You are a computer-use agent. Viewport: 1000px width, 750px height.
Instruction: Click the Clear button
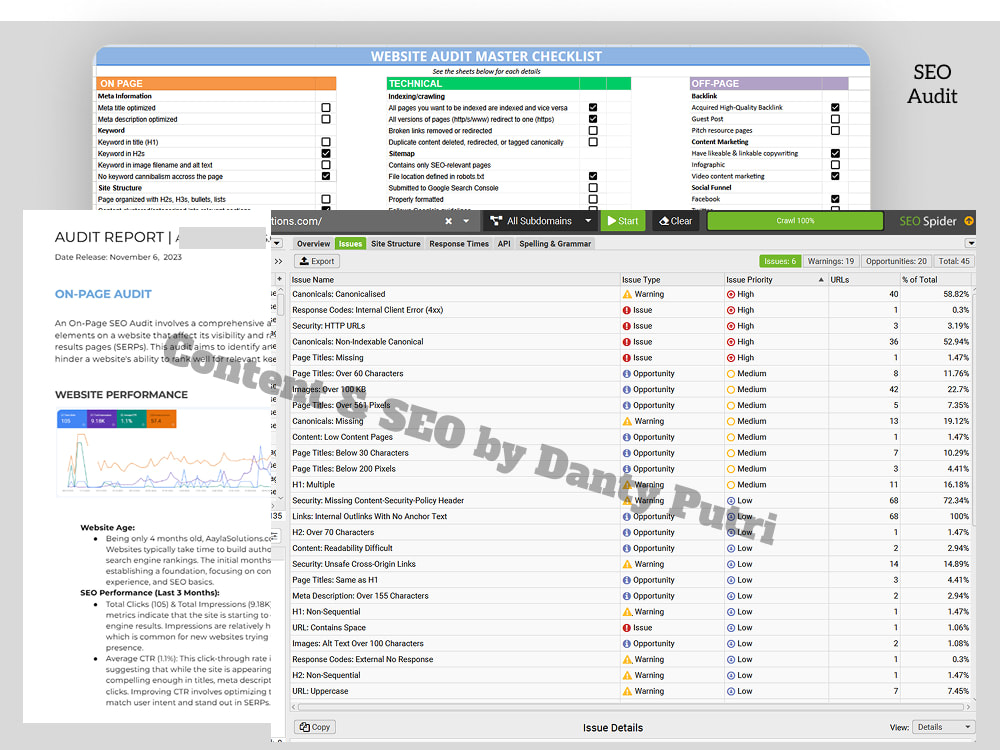(675, 221)
